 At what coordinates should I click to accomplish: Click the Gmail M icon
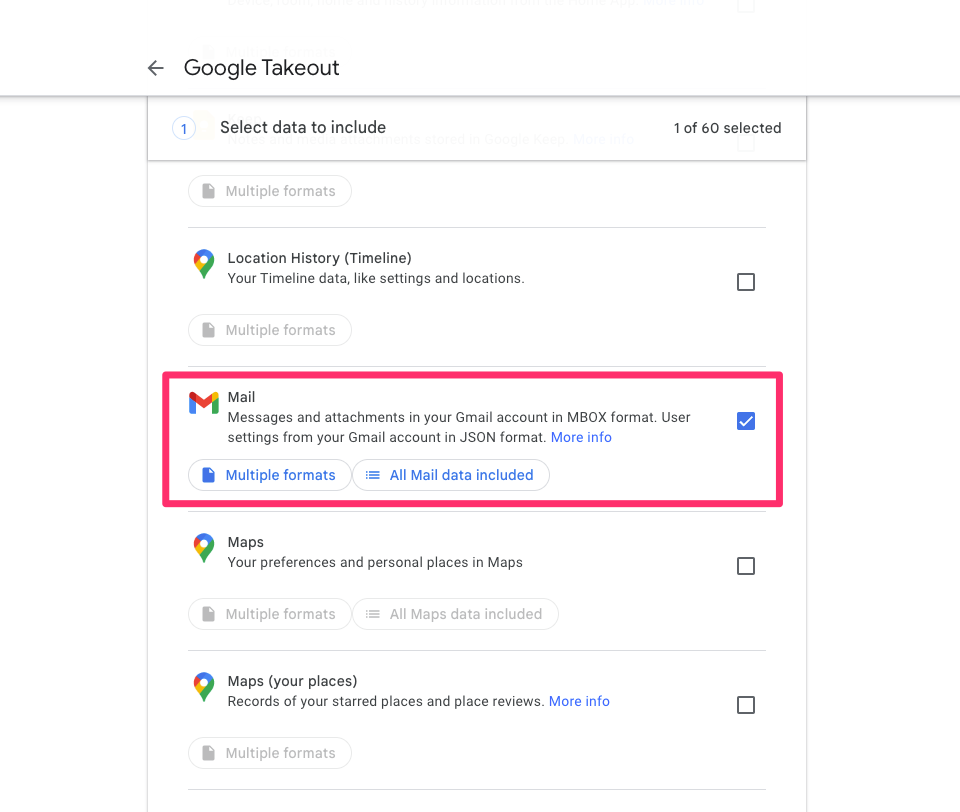204,403
